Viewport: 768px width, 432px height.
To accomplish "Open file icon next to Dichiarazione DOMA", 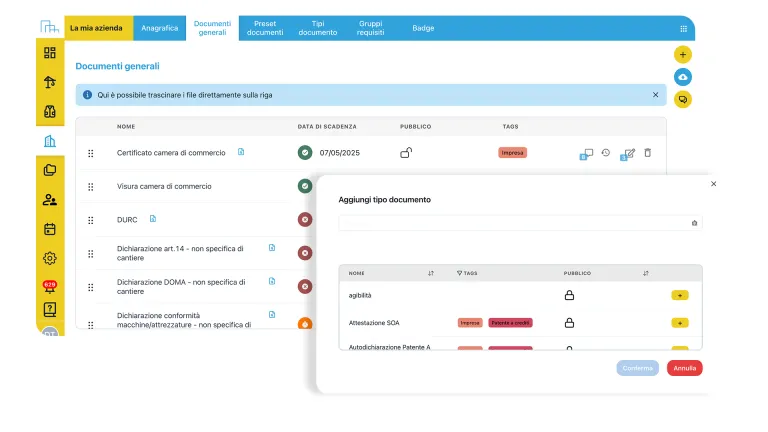I will pyautogui.click(x=272, y=281).
